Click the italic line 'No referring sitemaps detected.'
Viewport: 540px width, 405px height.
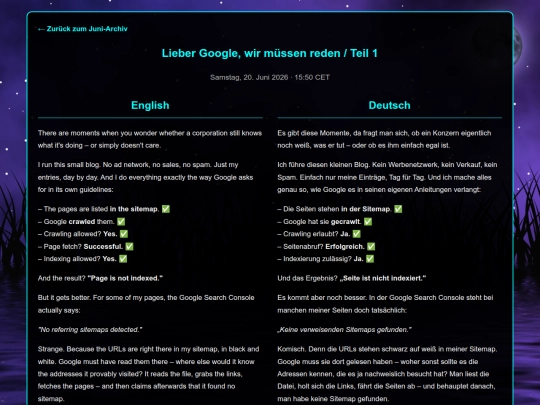pos(90,330)
